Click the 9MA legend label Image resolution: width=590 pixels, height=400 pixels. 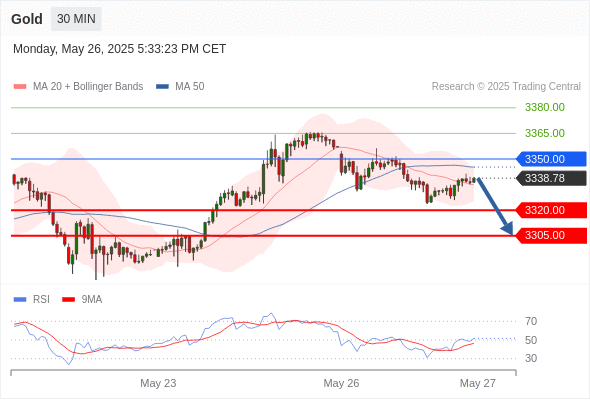[x=92, y=300]
